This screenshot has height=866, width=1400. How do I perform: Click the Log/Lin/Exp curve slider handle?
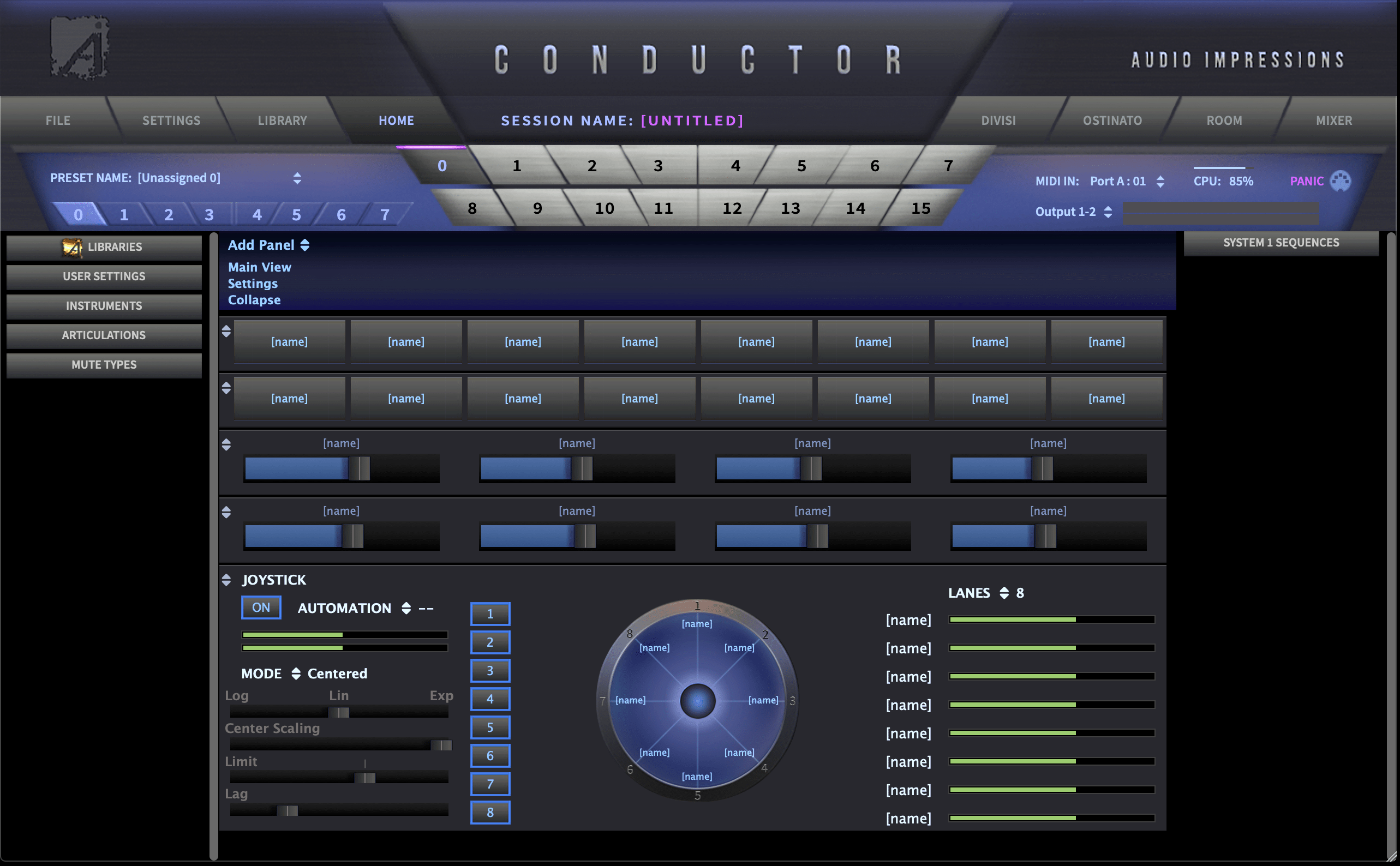click(339, 713)
